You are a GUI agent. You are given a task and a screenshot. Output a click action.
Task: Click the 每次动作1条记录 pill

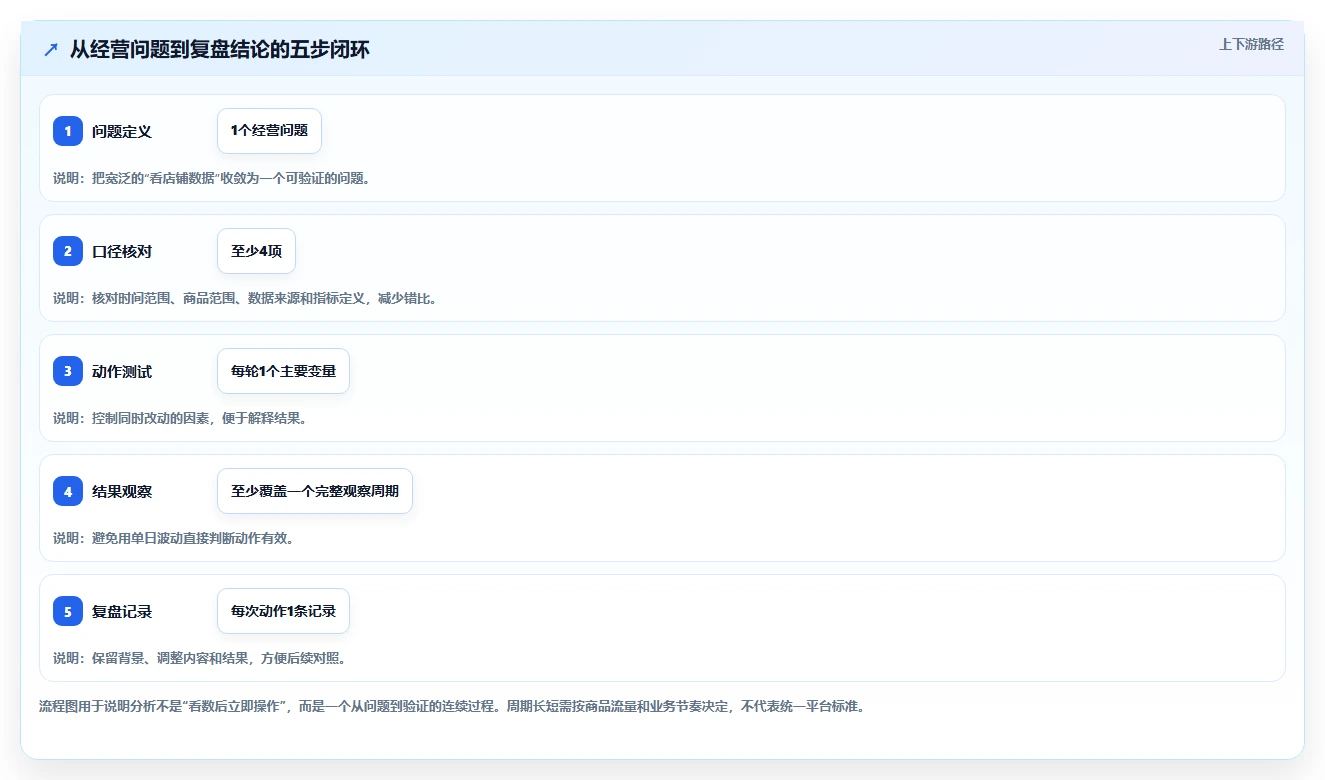point(283,611)
